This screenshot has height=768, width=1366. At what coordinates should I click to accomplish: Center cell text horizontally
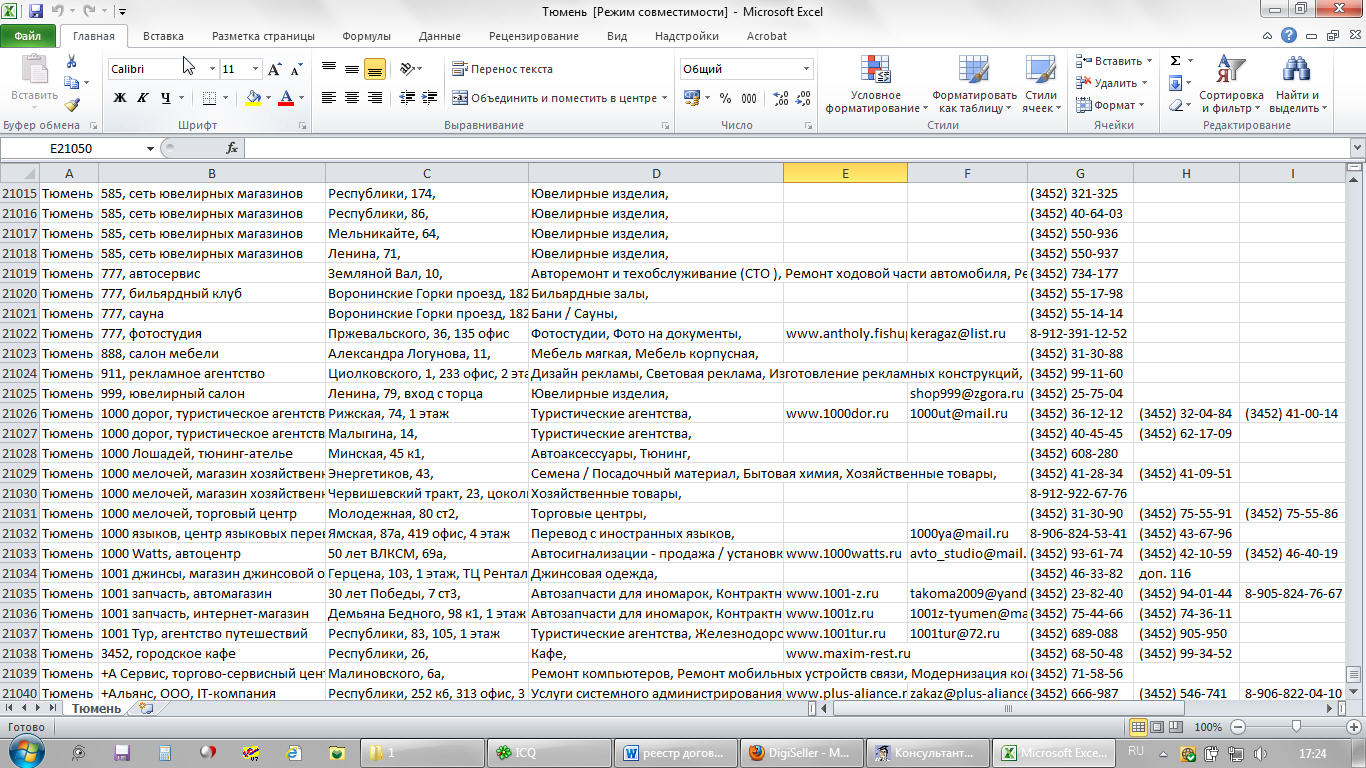(352, 98)
